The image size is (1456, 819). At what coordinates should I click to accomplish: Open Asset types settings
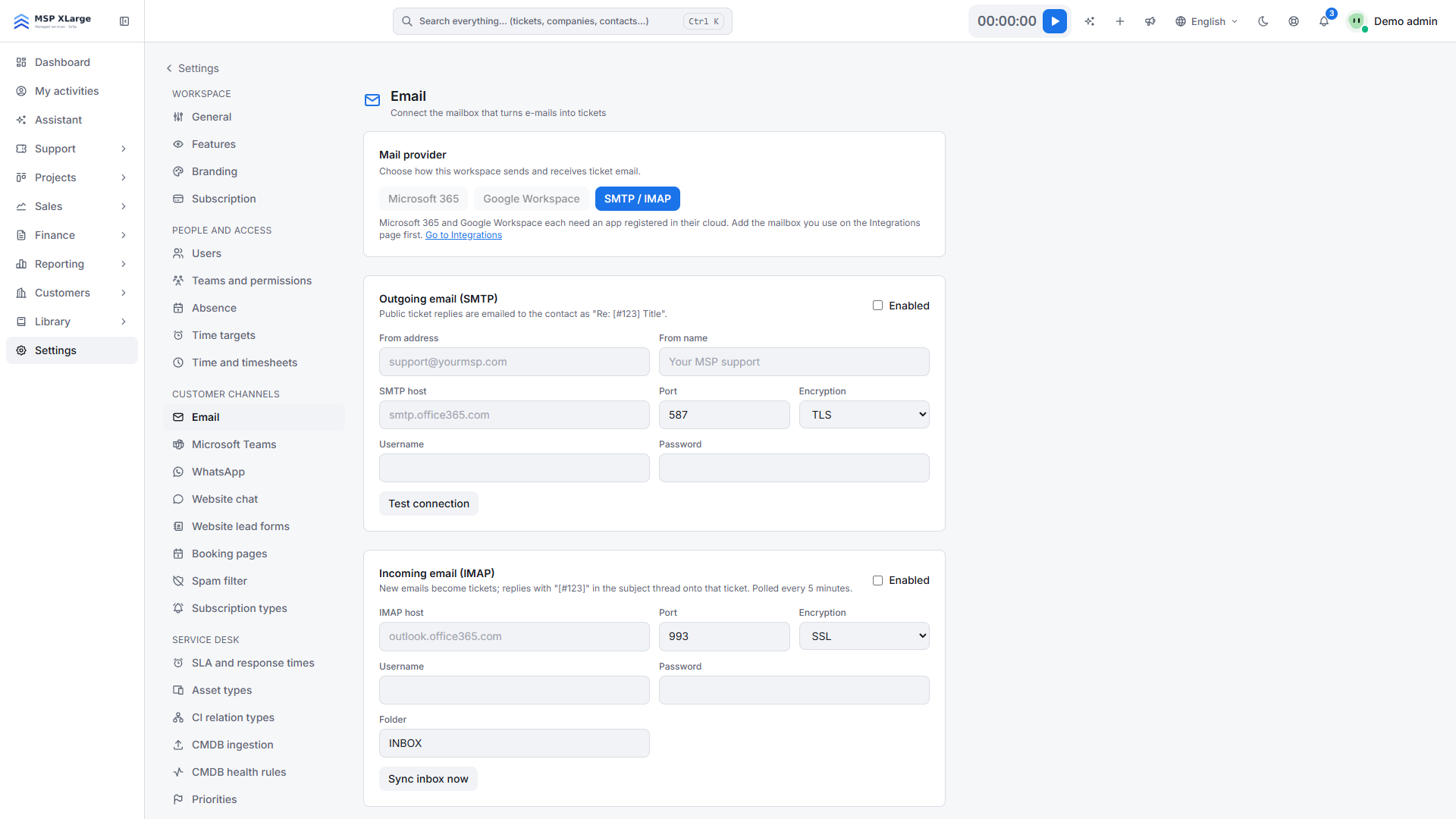click(253, 690)
